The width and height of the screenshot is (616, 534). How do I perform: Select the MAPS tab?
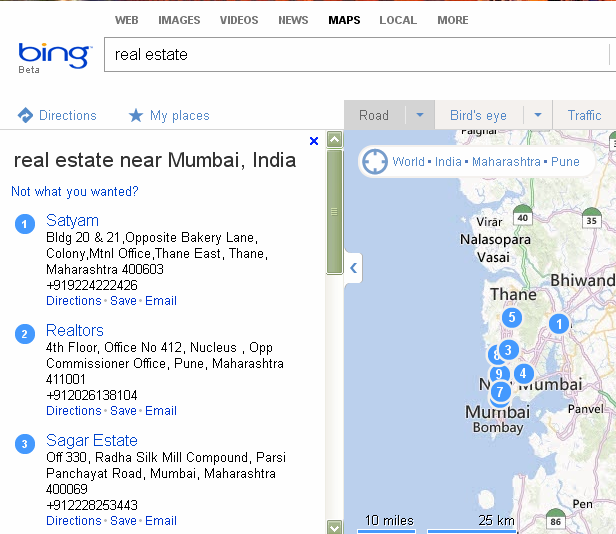pos(344,20)
